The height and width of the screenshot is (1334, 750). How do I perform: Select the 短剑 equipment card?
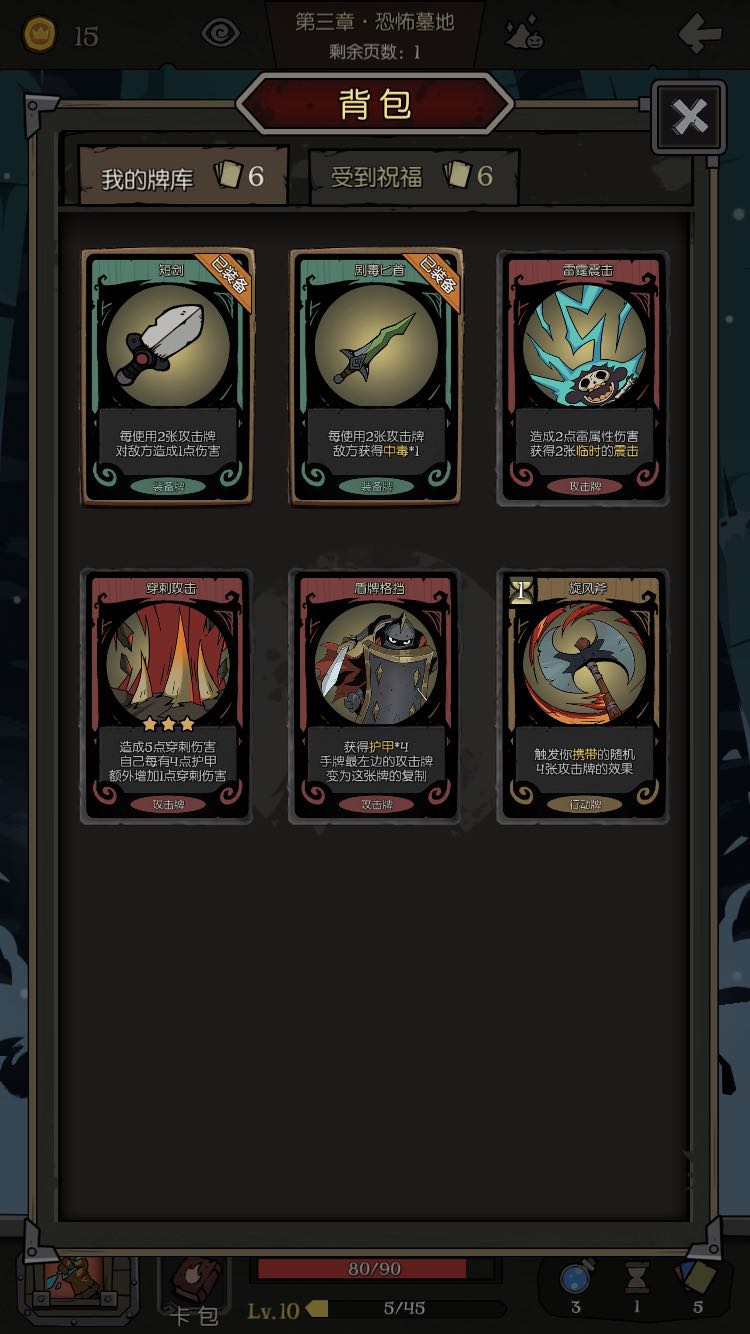(x=167, y=377)
